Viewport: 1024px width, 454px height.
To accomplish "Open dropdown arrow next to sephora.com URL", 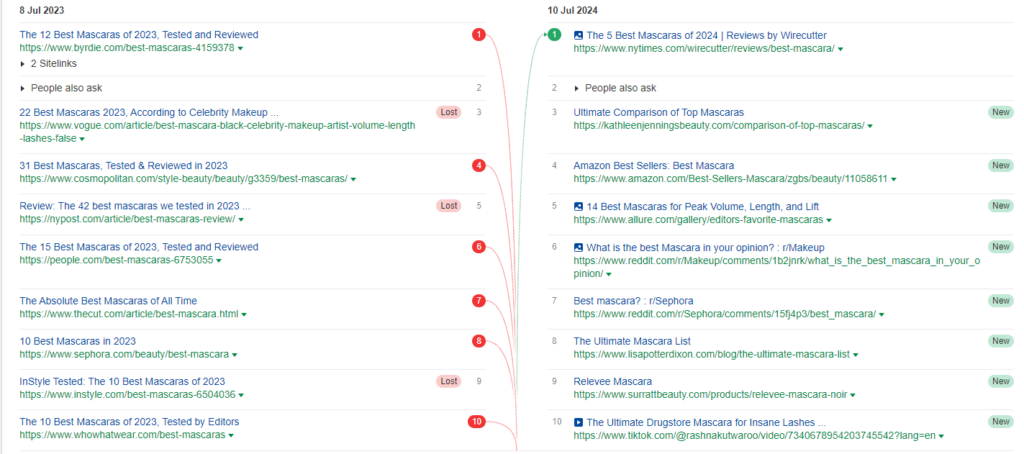I will coord(234,355).
